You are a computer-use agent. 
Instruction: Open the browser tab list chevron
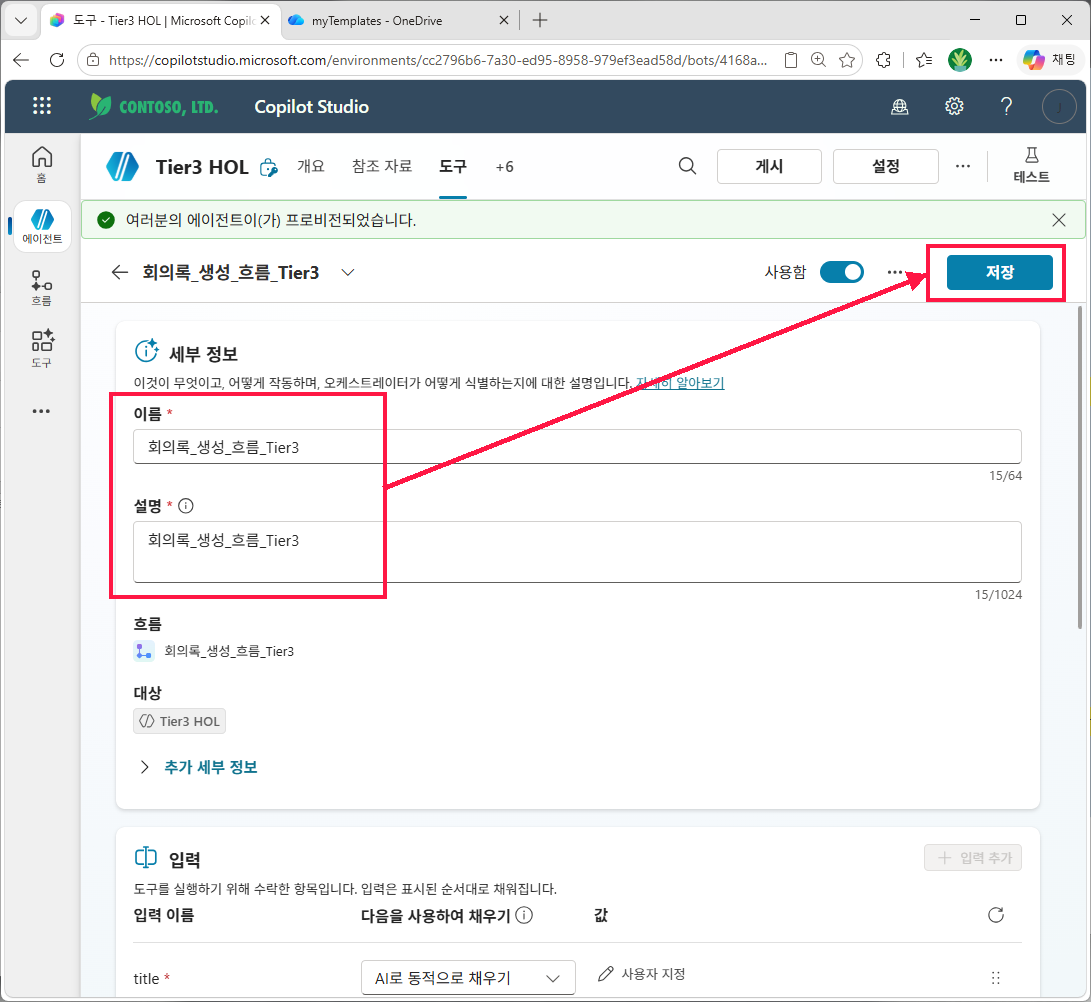pos(21,20)
